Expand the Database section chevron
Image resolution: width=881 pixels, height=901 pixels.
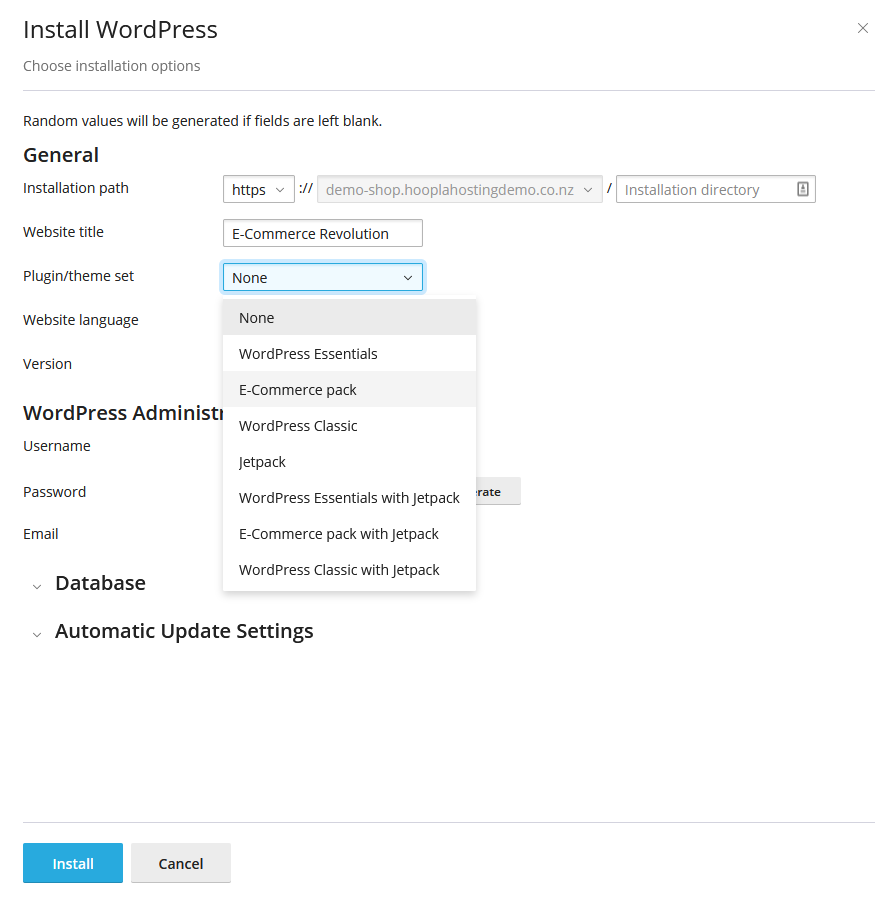pyautogui.click(x=37, y=585)
